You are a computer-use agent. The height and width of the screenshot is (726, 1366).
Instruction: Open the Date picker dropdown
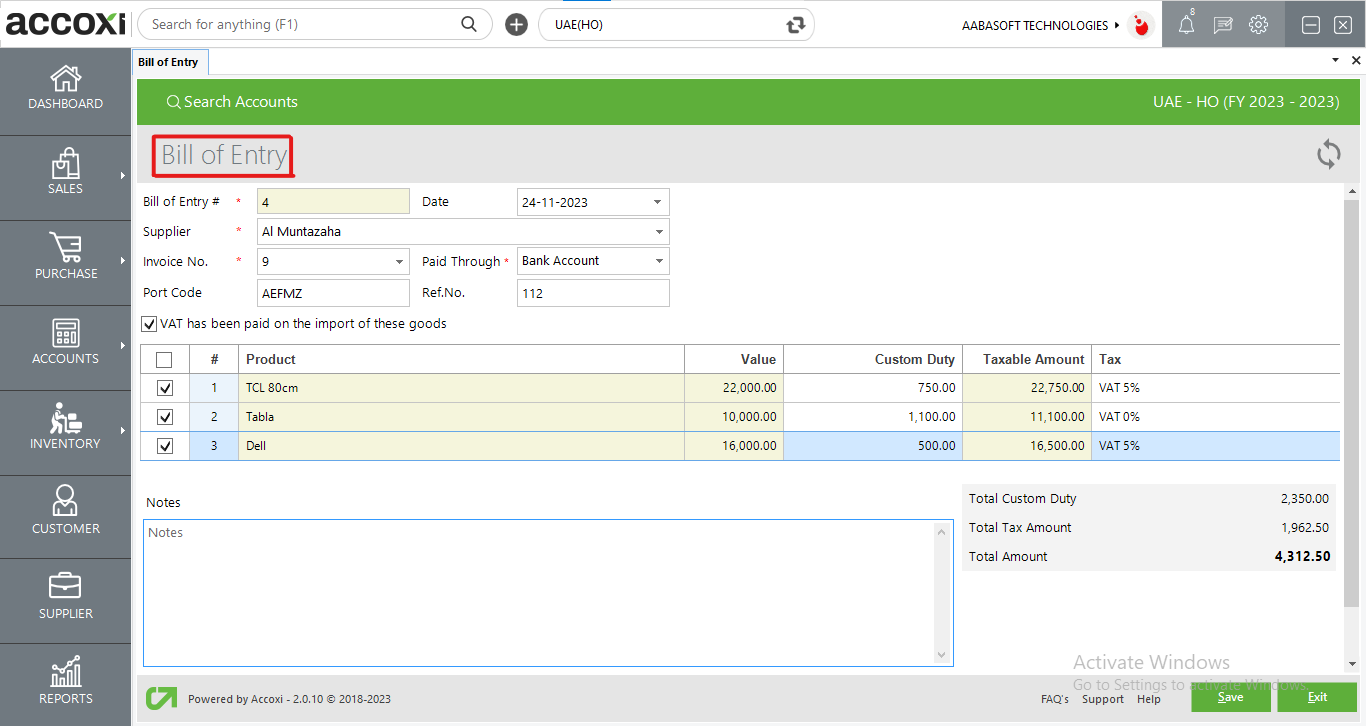pyautogui.click(x=657, y=202)
